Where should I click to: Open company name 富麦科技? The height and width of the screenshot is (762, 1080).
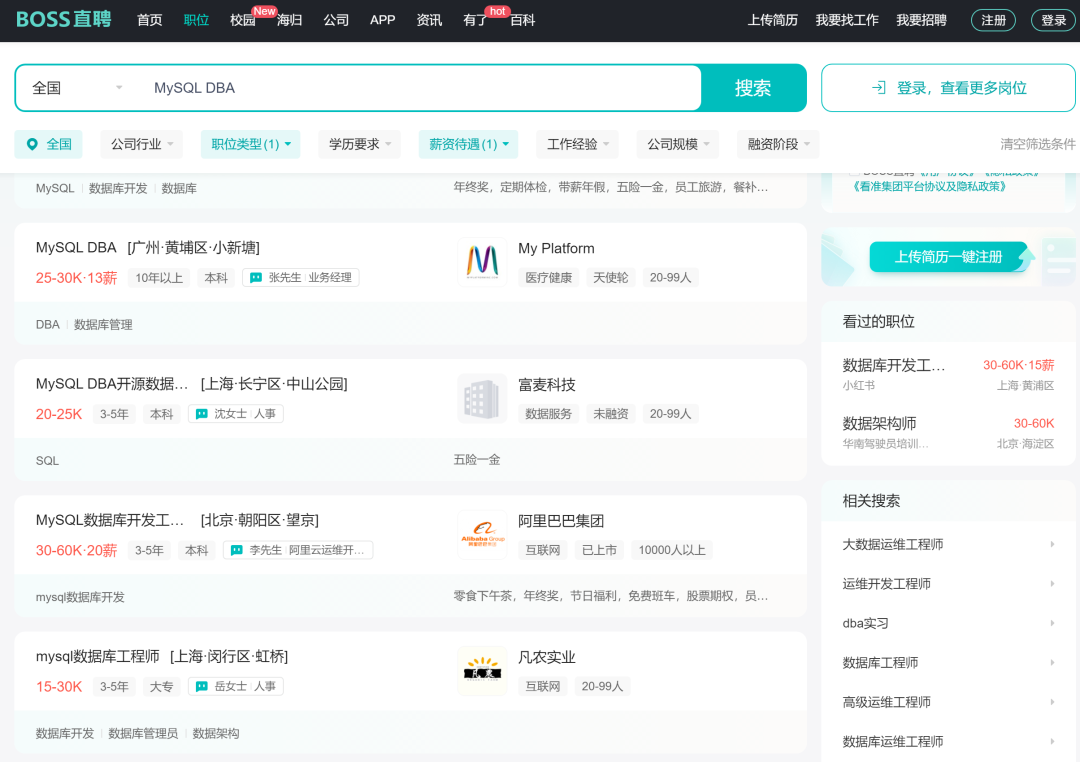click(x=546, y=384)
